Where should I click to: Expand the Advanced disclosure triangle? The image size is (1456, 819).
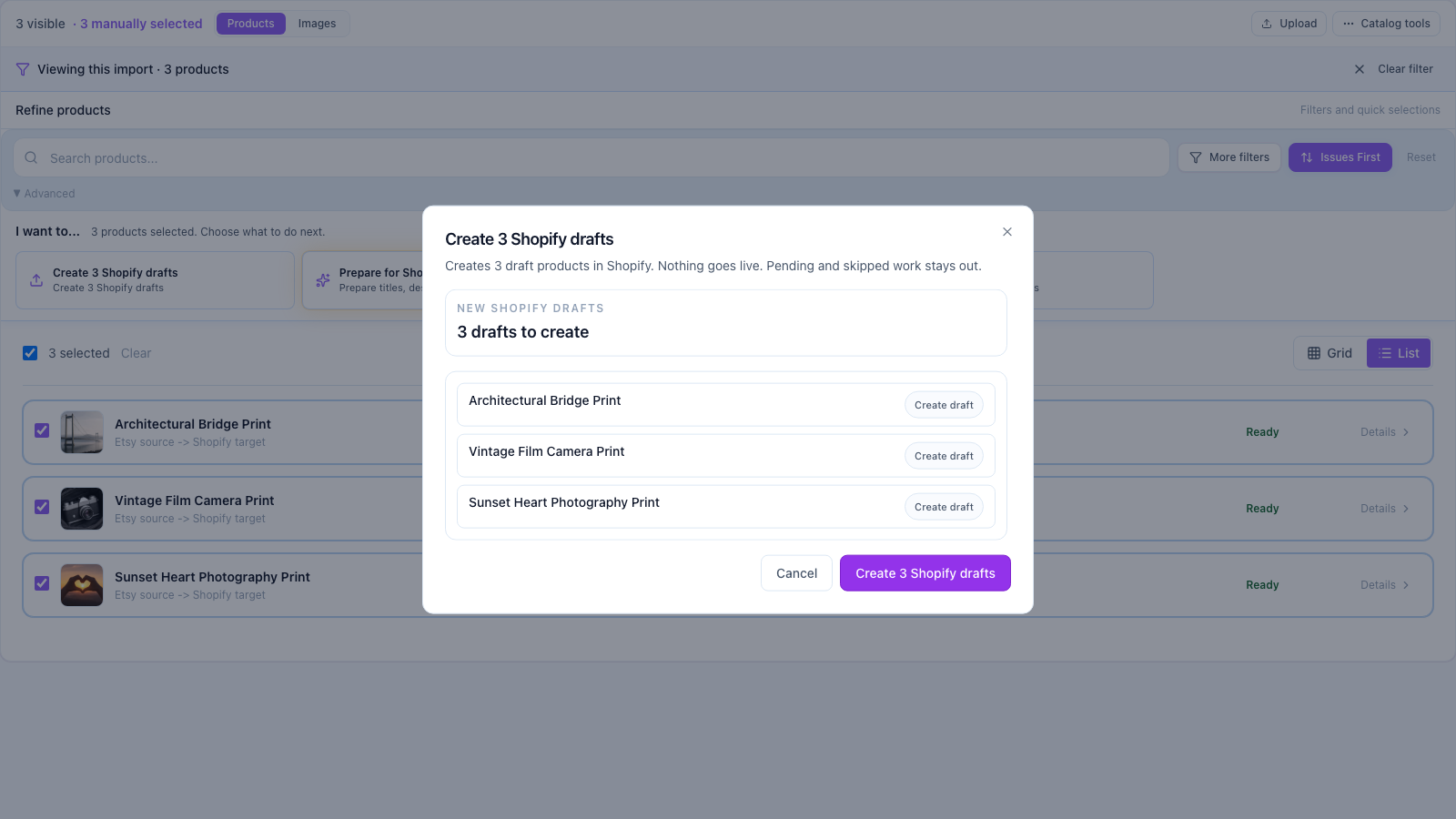tap(17, 193)
